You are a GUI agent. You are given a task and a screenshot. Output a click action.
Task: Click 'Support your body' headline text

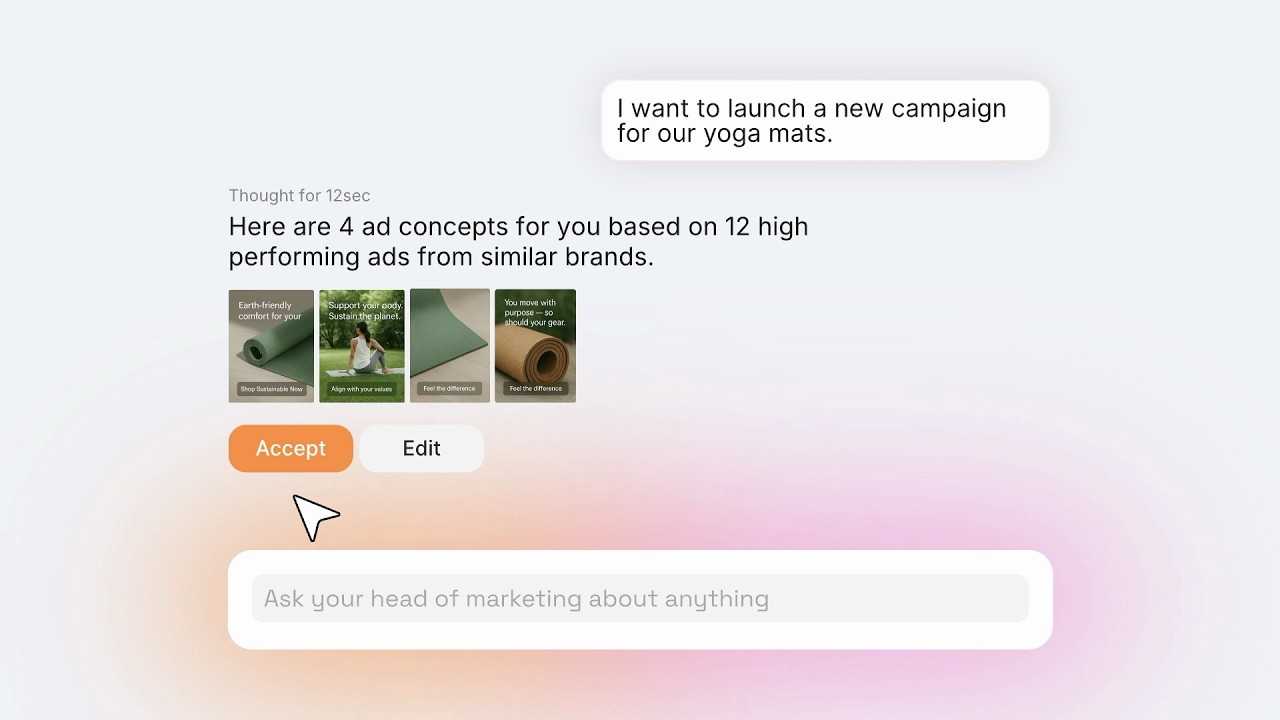click(x=364, y=310)
